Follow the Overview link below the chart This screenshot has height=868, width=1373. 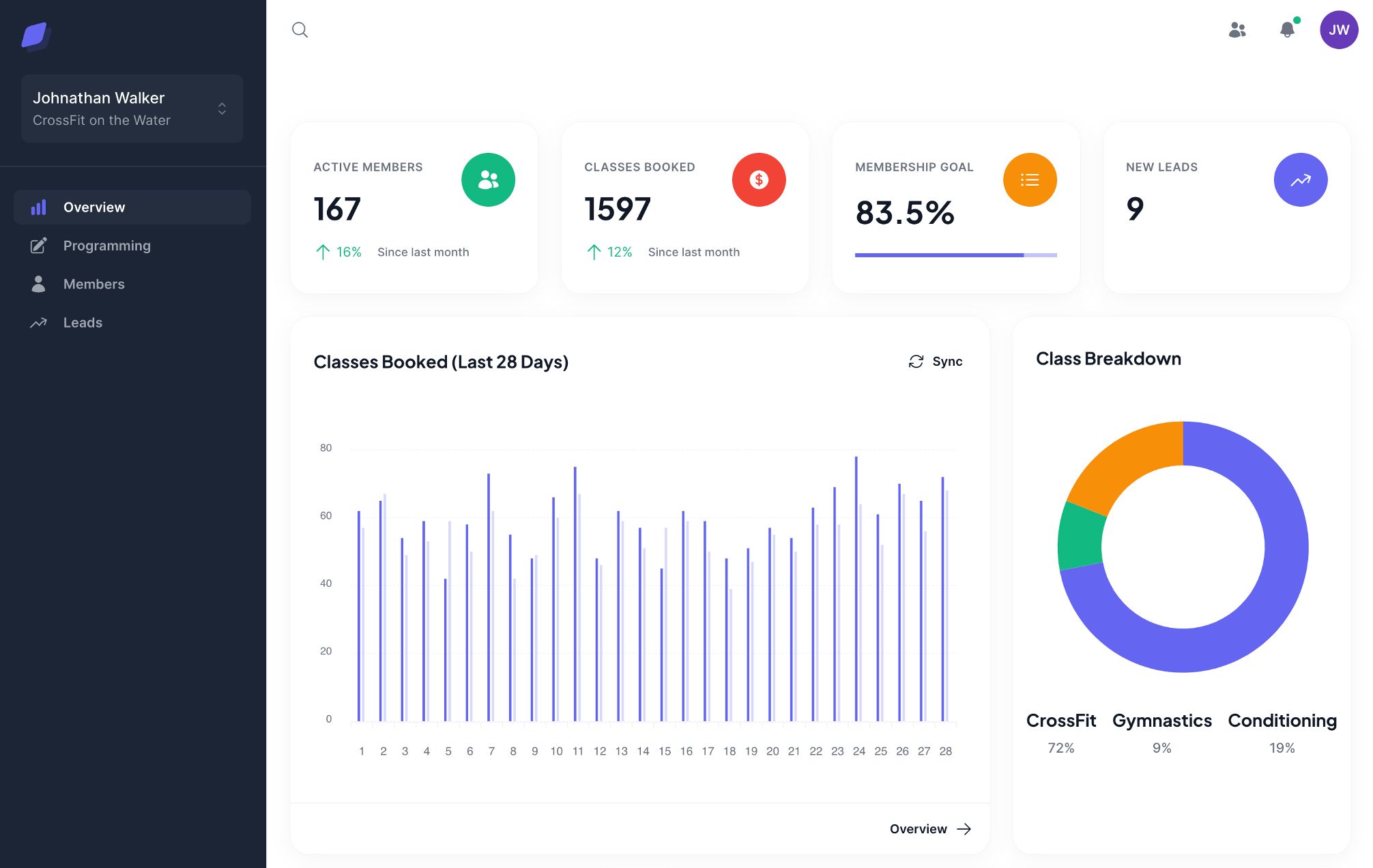(930, 829)
